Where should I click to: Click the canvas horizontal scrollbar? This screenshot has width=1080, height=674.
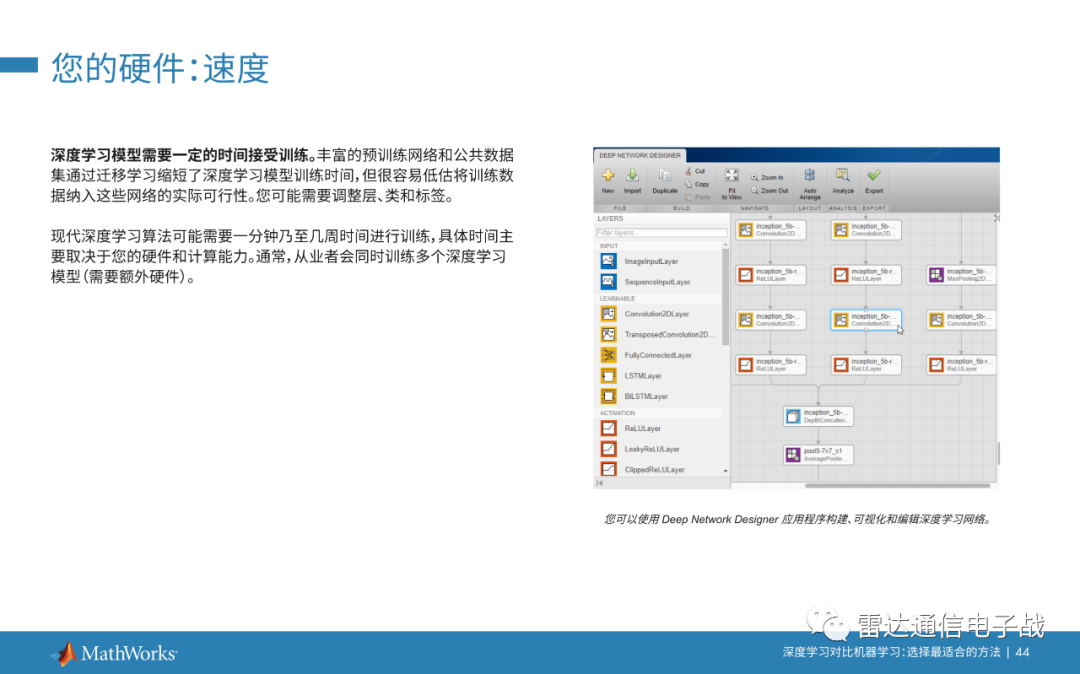click(x=897, y=485)
